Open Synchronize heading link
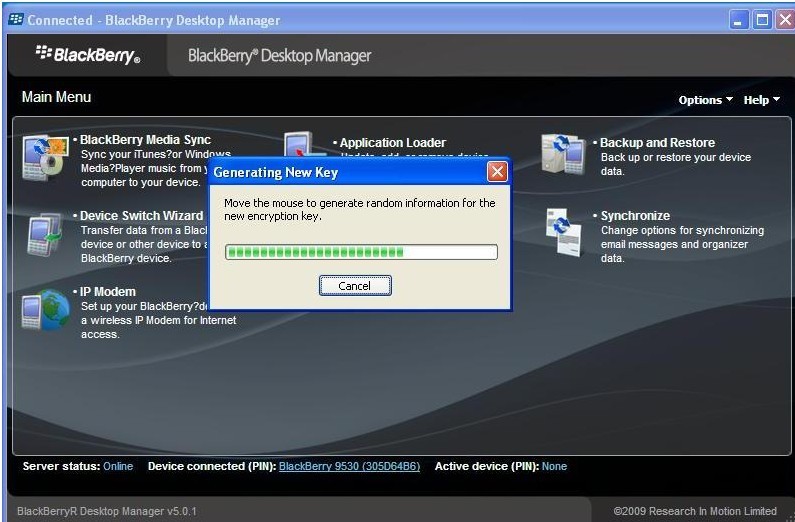 [x=635, y=215]
